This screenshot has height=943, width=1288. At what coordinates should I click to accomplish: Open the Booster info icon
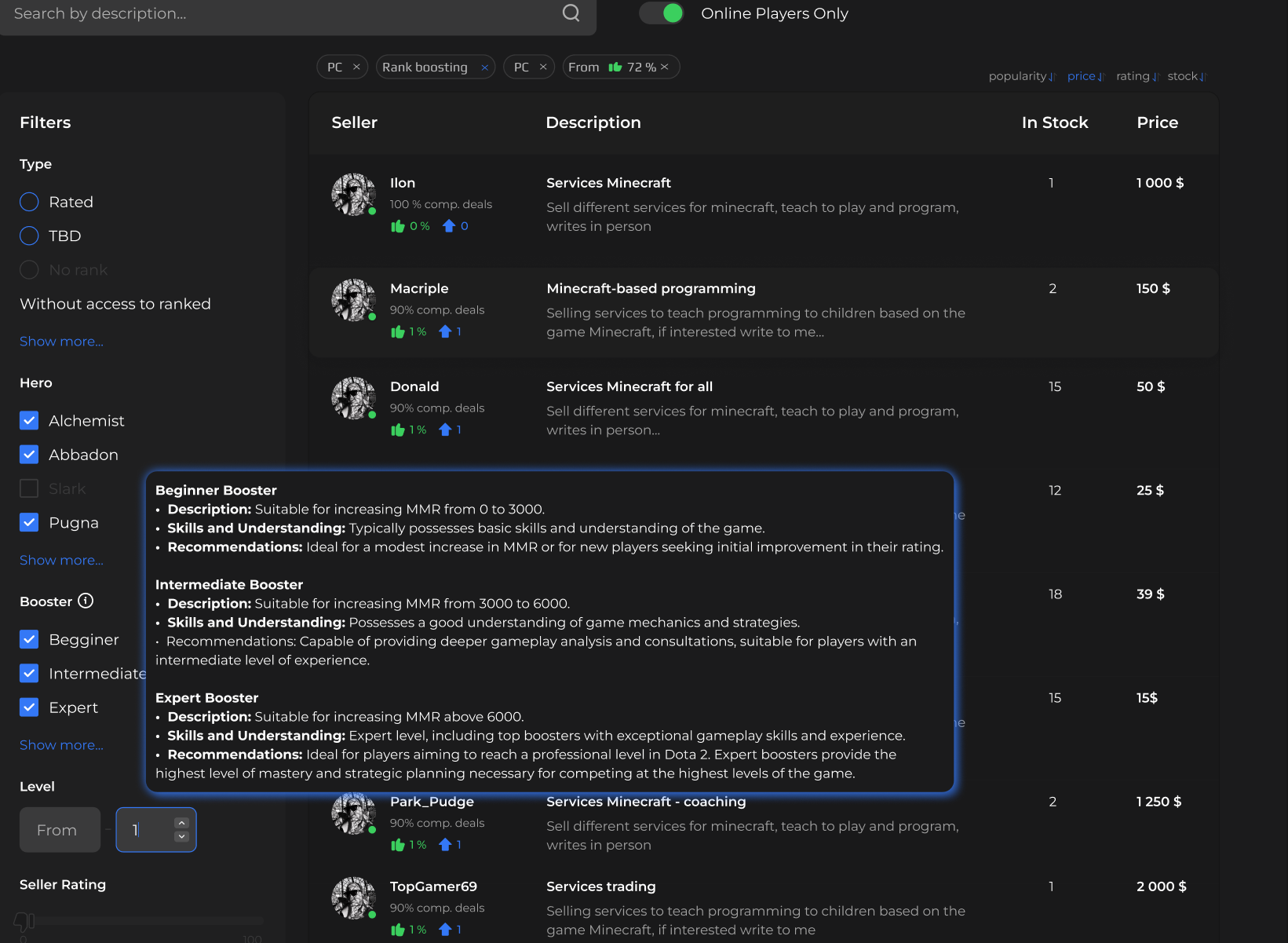coord(86,601)
